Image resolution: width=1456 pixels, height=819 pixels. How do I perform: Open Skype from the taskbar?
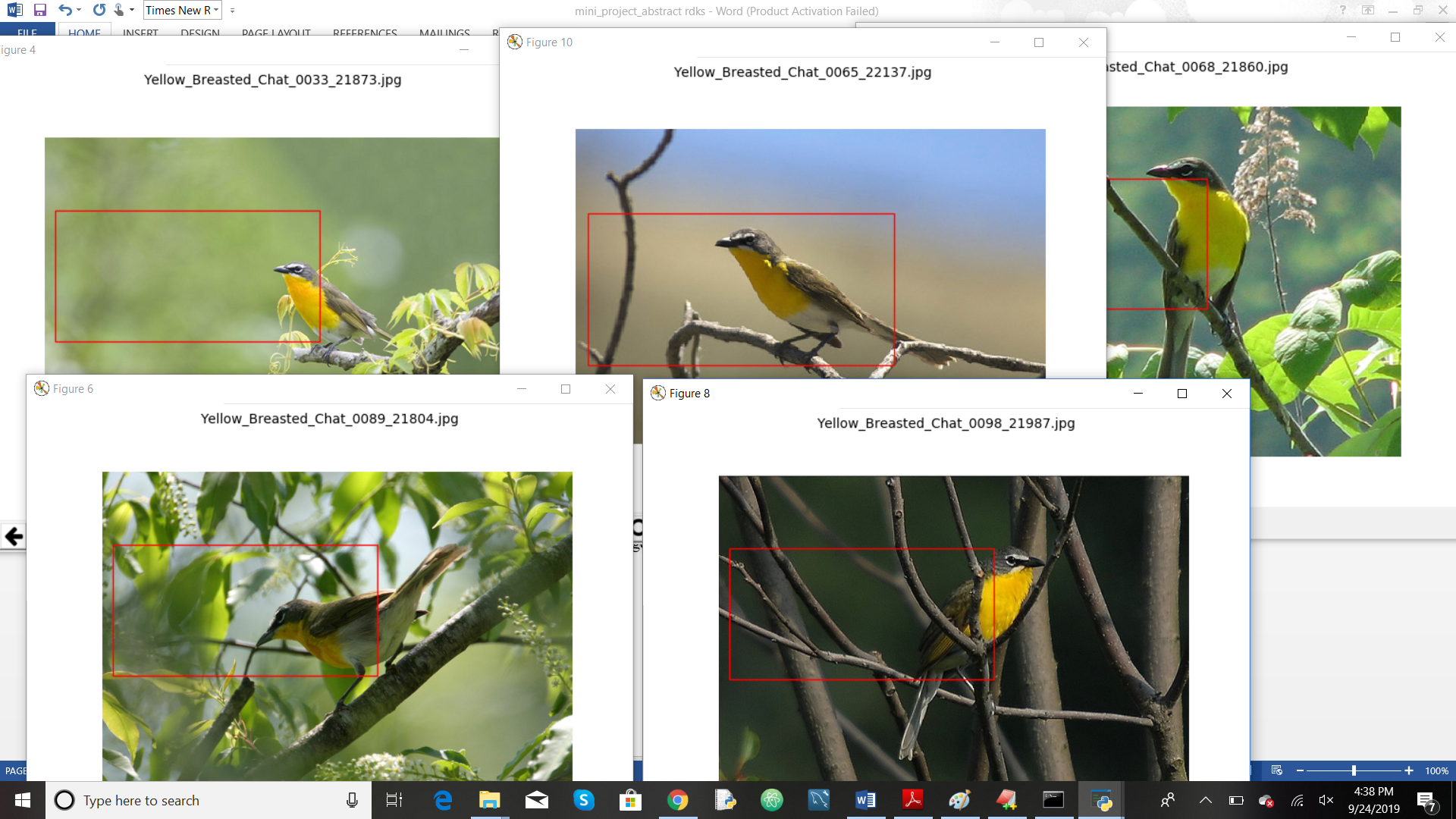pos(584,800)
